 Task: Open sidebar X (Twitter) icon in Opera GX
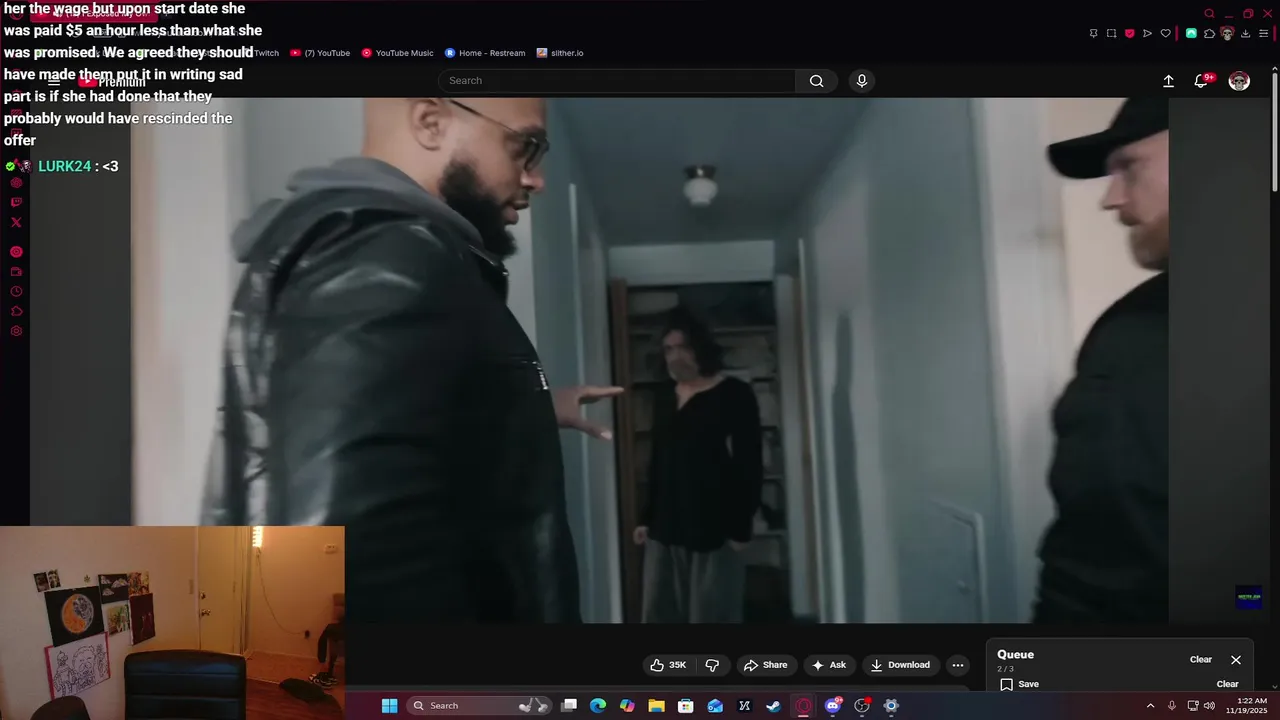[16, 223]
